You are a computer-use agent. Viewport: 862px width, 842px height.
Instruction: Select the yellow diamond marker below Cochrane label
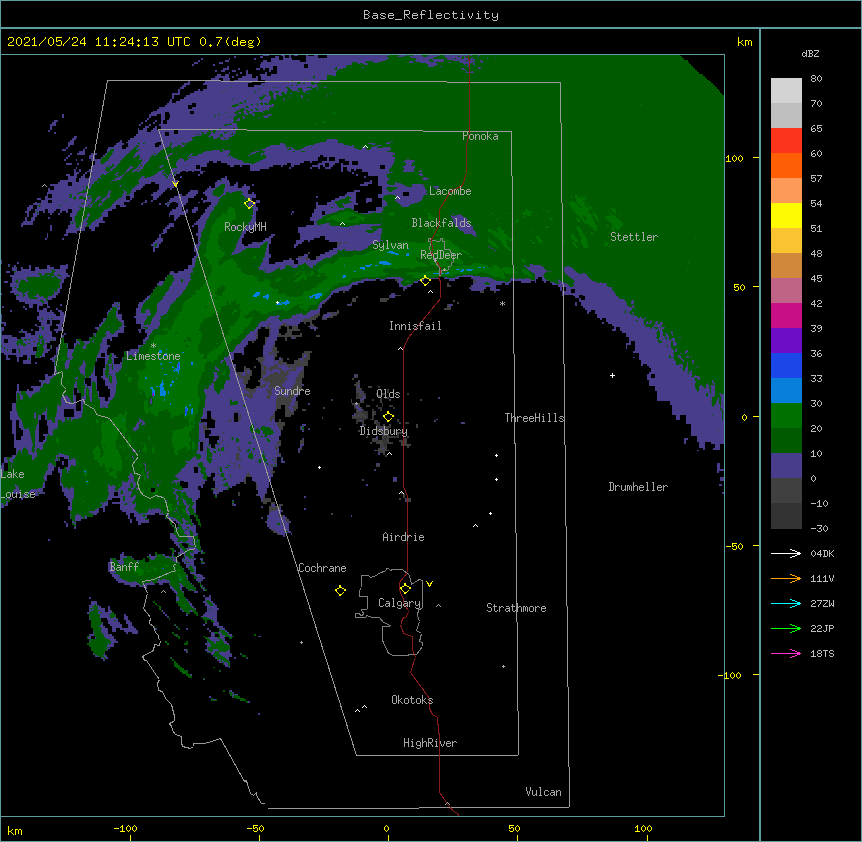(340, 591)
